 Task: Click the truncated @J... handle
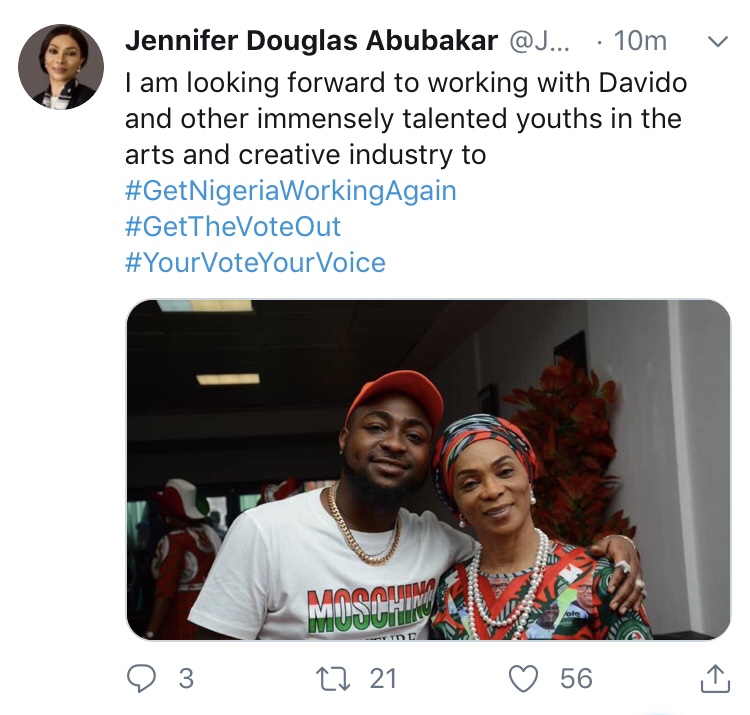click(540, 42)
